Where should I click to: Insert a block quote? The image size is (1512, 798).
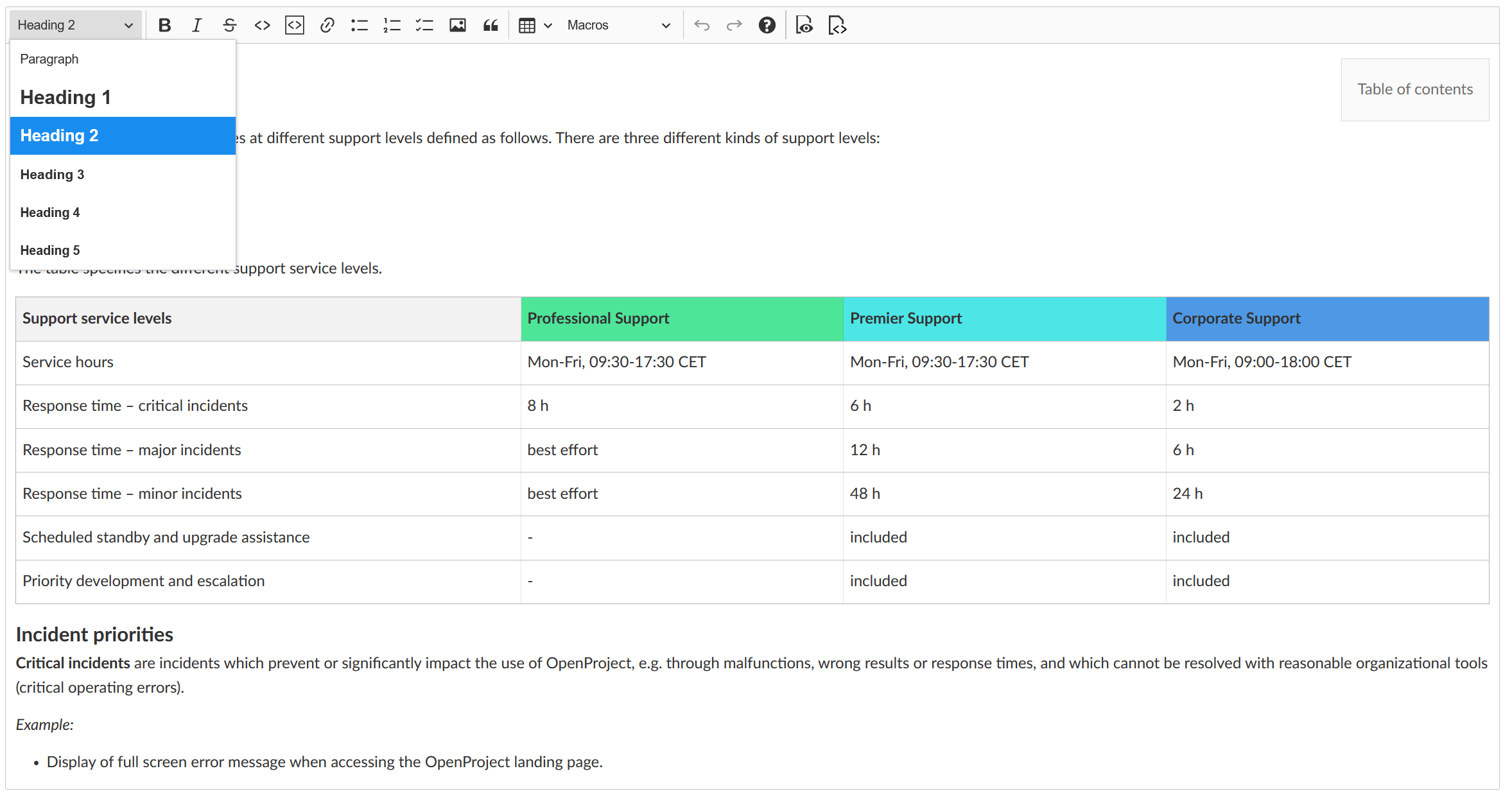pos(491,25)
